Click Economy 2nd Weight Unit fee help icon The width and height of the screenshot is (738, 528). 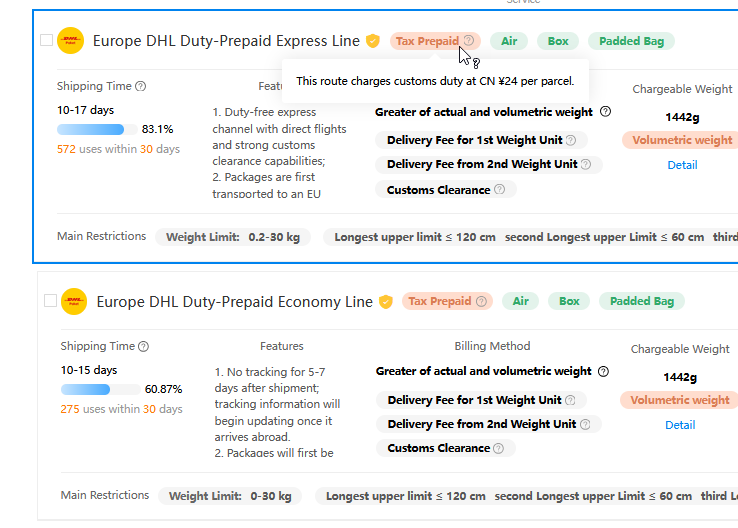(585, 424)
